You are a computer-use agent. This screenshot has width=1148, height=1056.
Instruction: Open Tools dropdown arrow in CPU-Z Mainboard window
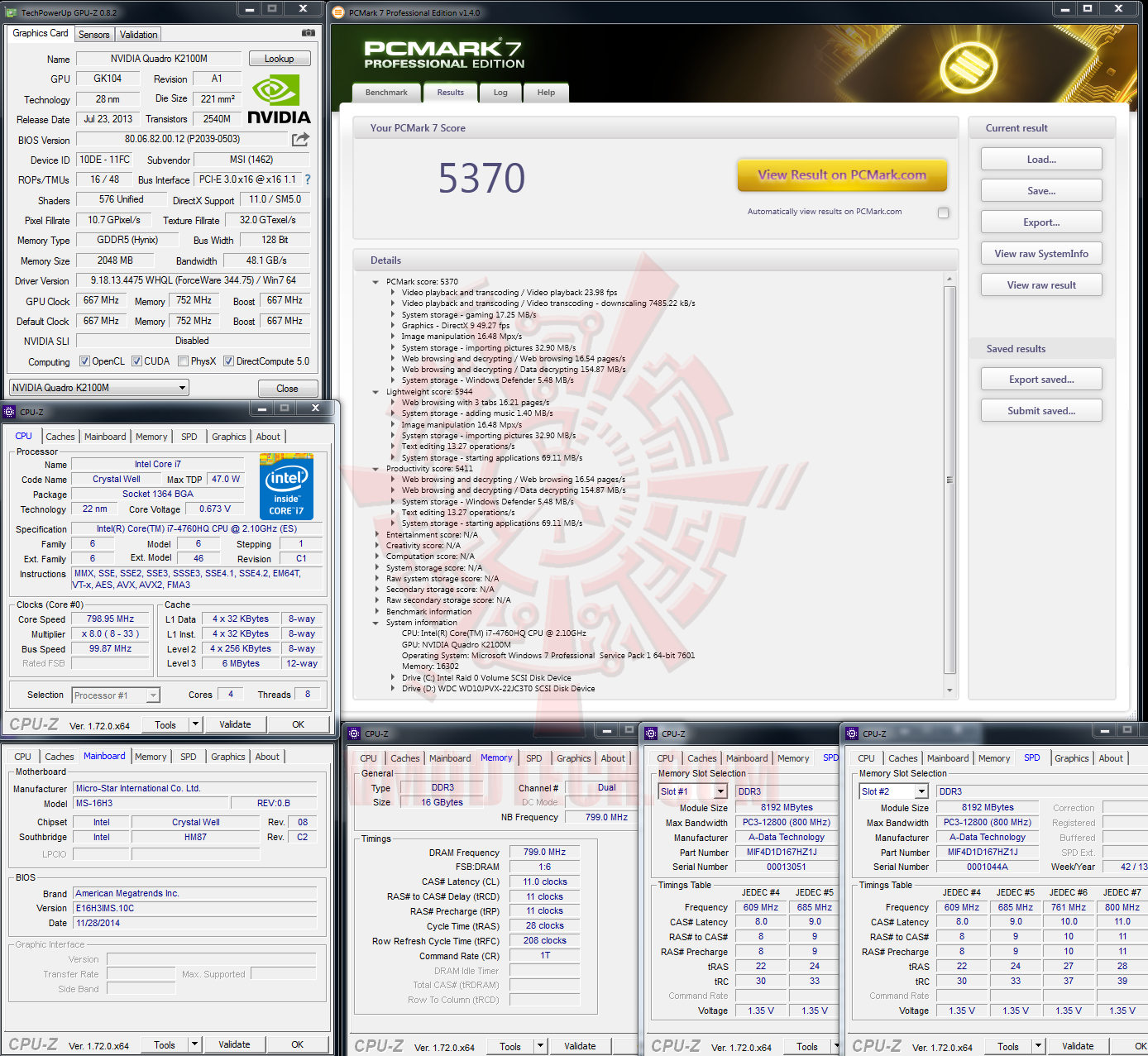pyautogui.click(x=195, y=1044)
